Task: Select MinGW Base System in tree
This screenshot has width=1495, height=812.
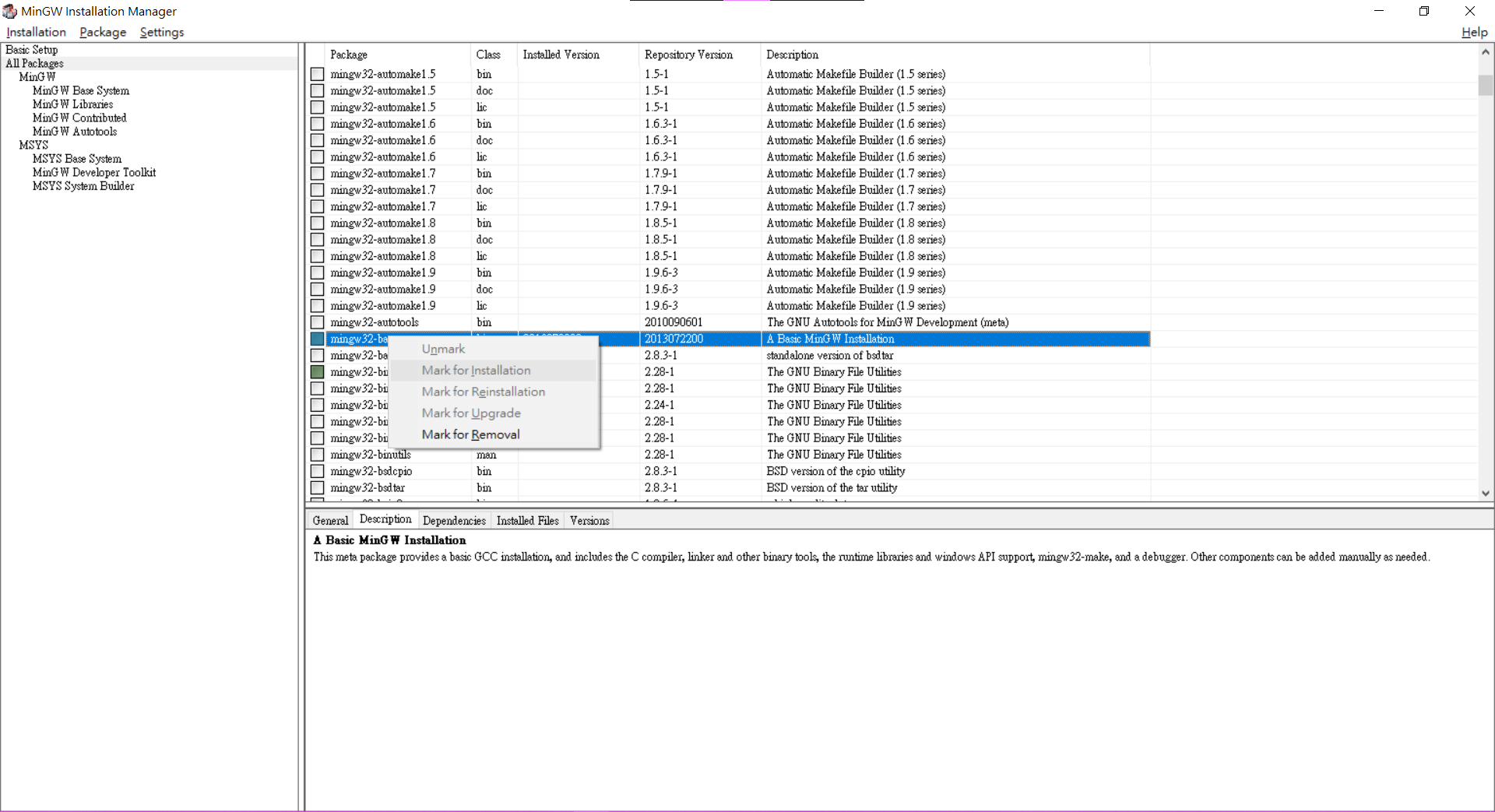Action: pos(81,91)
